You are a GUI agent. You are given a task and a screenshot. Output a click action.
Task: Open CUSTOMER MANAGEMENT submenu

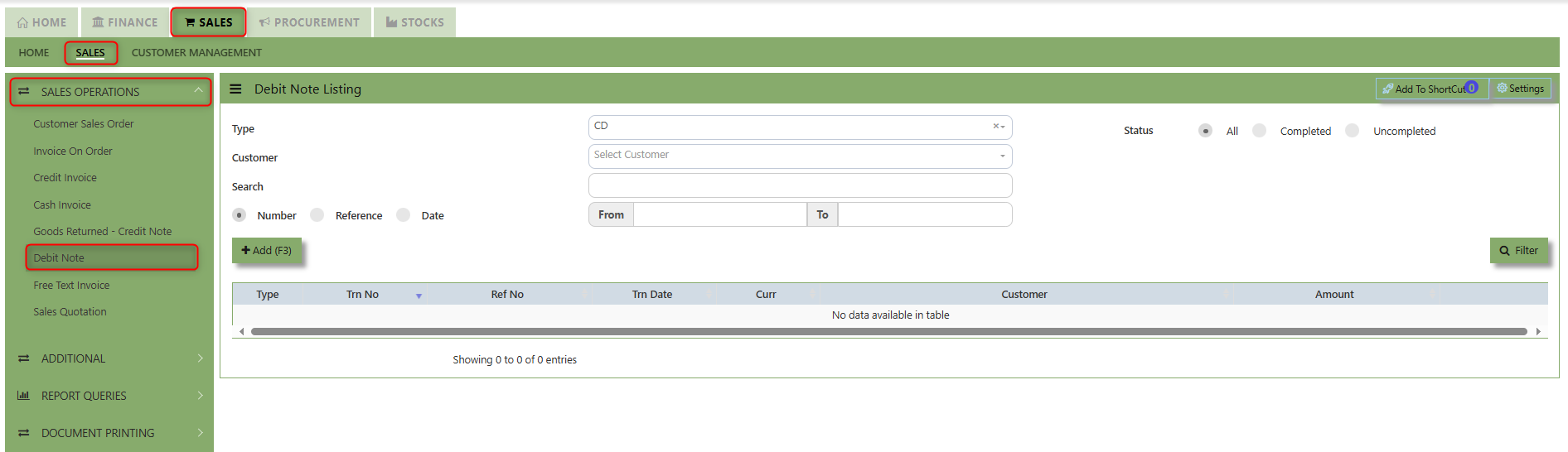[x=196, y=52]
